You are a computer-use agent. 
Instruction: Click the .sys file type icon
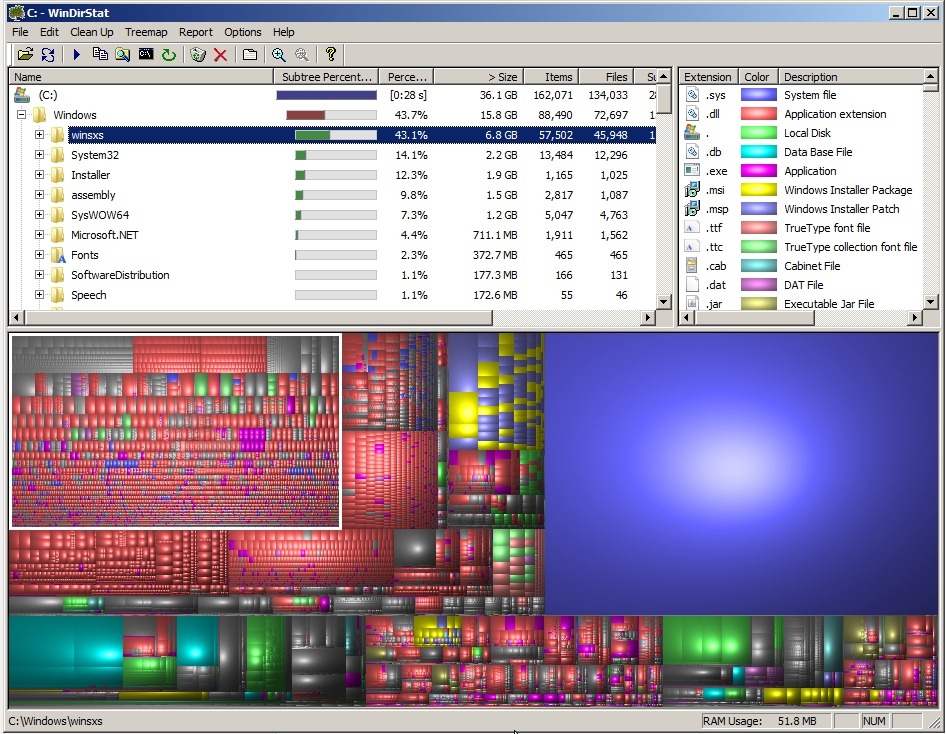pos(692,95)
